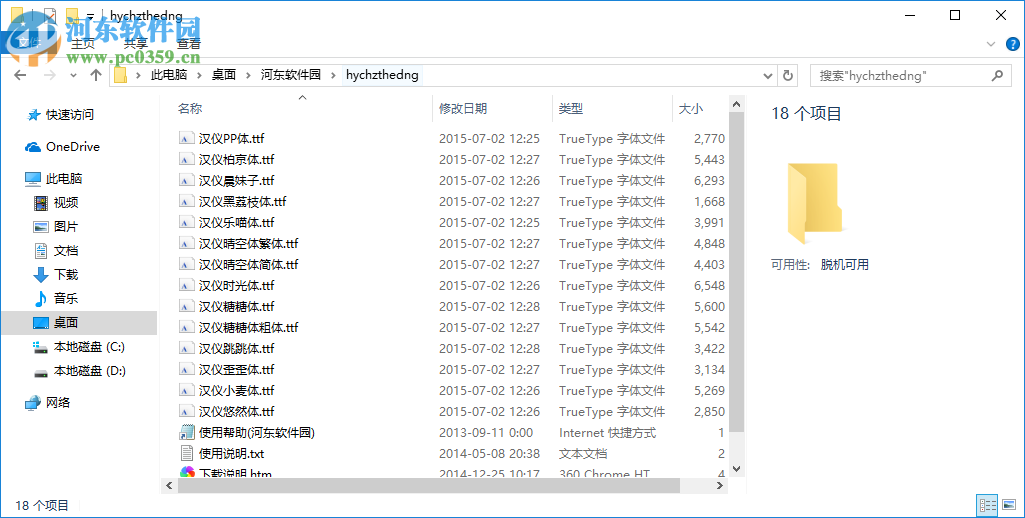
Task: Click 河东软件园 in the address breadcrumb
Action: (x=291, y=75)
